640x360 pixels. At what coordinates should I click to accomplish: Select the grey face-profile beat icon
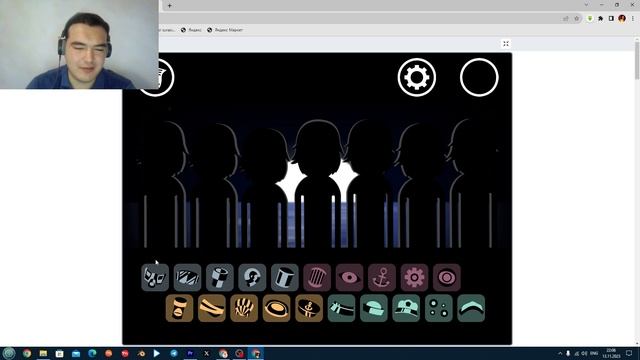pos(252,278)
